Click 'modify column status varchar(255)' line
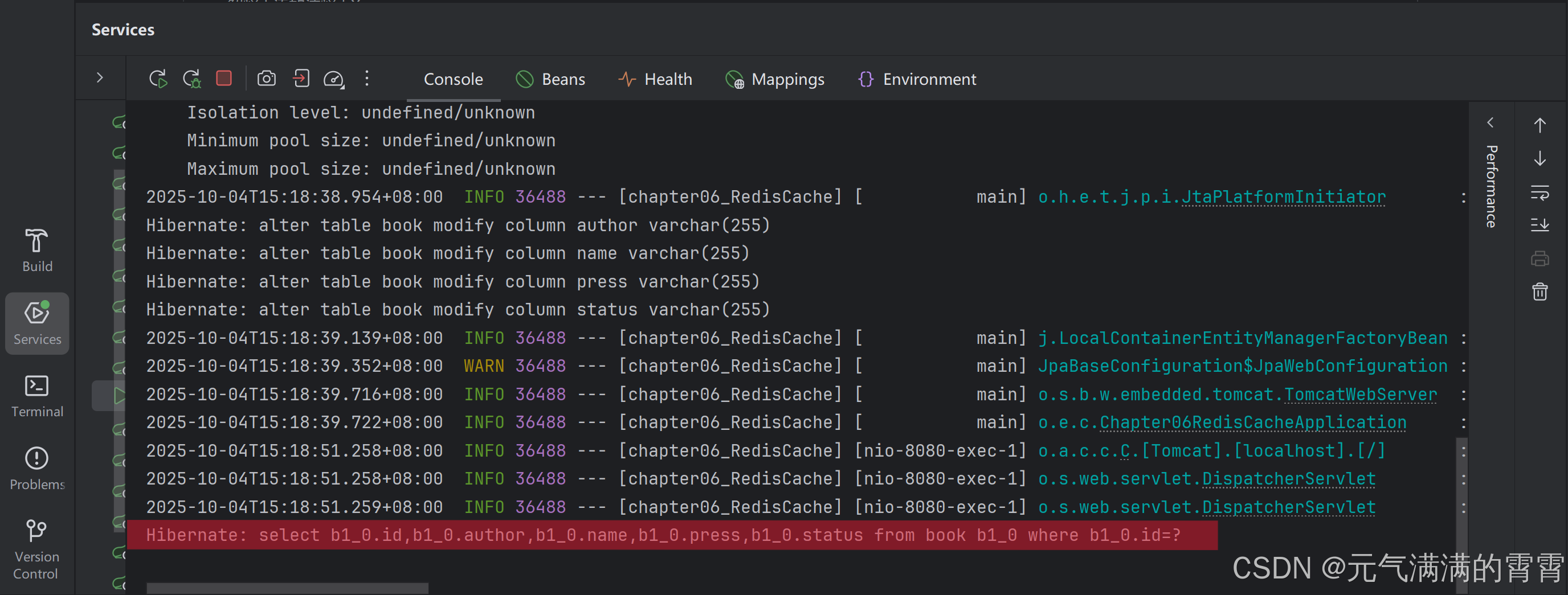1568x595 pixels. point(458,310)
